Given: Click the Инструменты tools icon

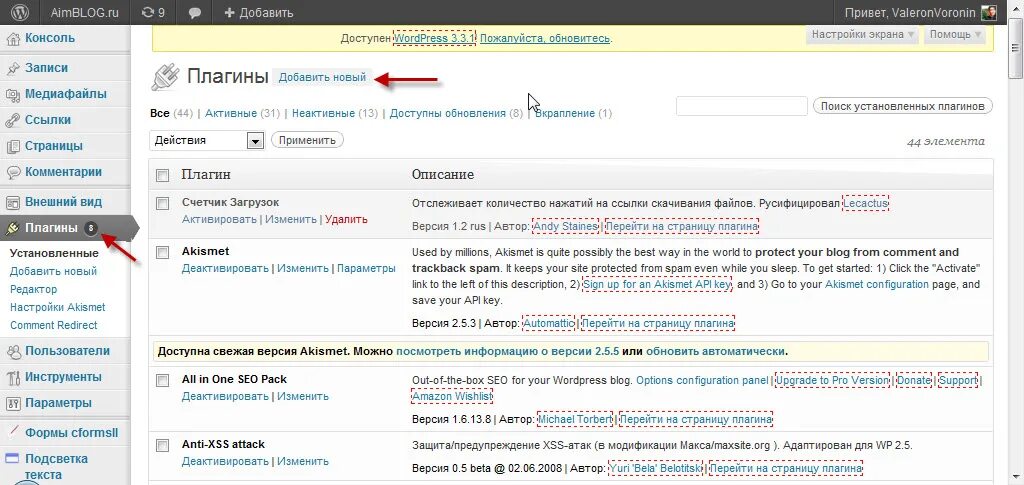Looking at the screenshot, I should (12, 378).
